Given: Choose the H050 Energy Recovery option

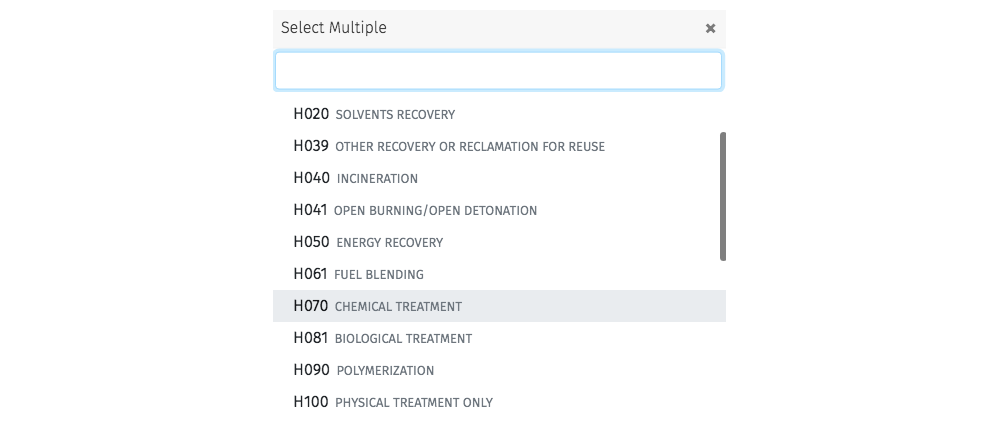Looking at the screenshot, I should pyautogui.click(x=499, y=242).
